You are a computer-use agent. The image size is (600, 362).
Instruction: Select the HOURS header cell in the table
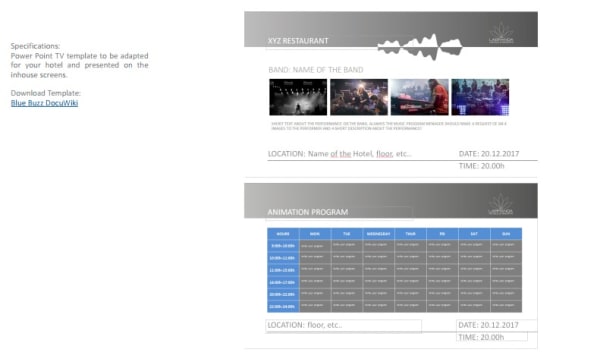(x=283, y=234)
